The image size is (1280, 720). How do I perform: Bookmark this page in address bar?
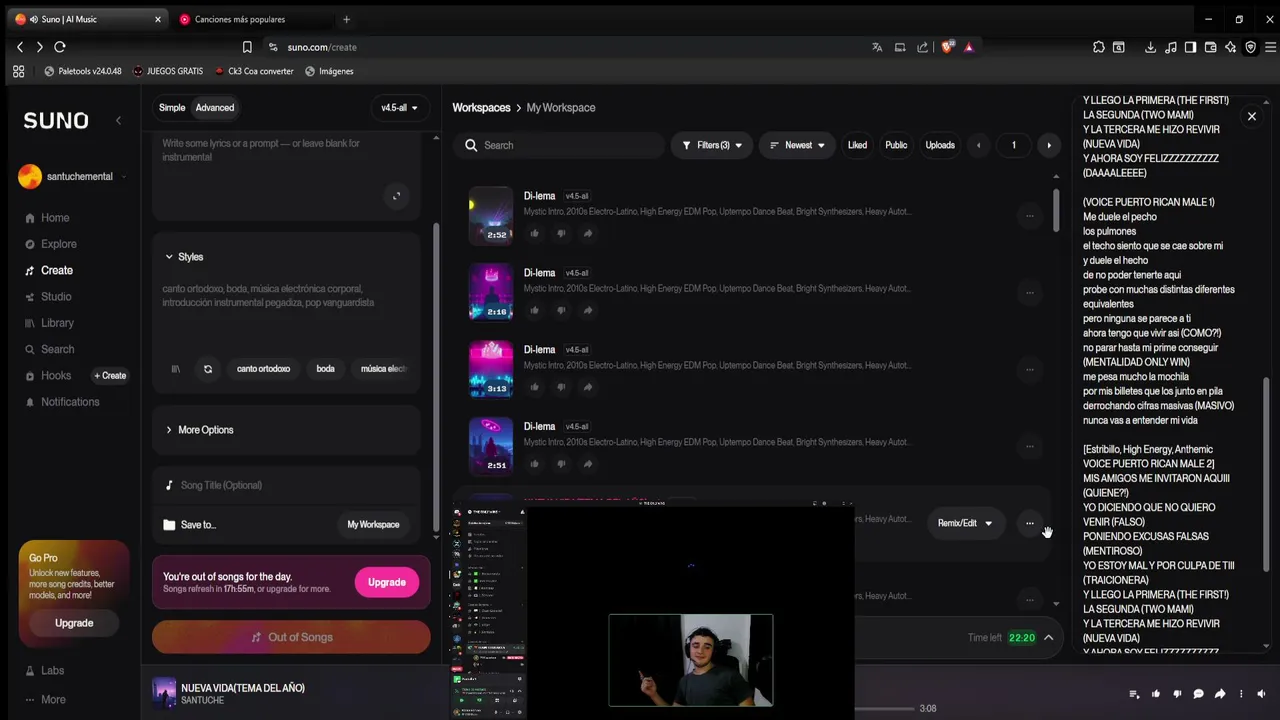[247, 47]
